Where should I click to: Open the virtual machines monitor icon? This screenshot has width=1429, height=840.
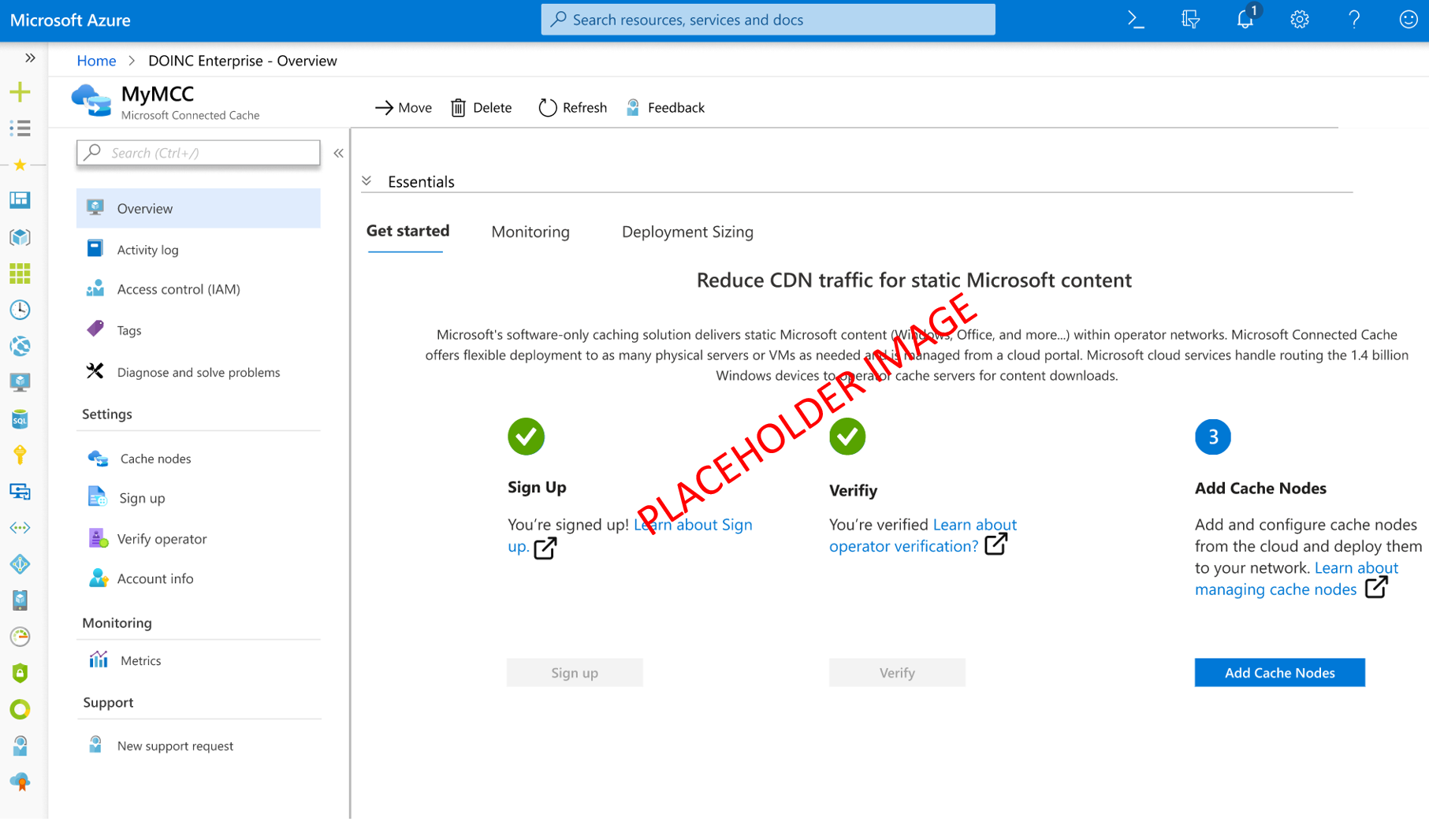click(20, 382)
